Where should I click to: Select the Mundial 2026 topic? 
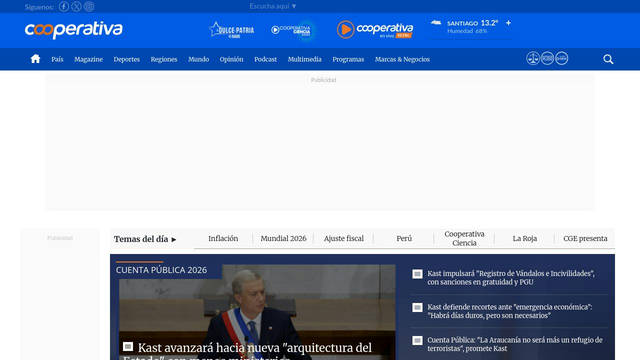point(283,238)
